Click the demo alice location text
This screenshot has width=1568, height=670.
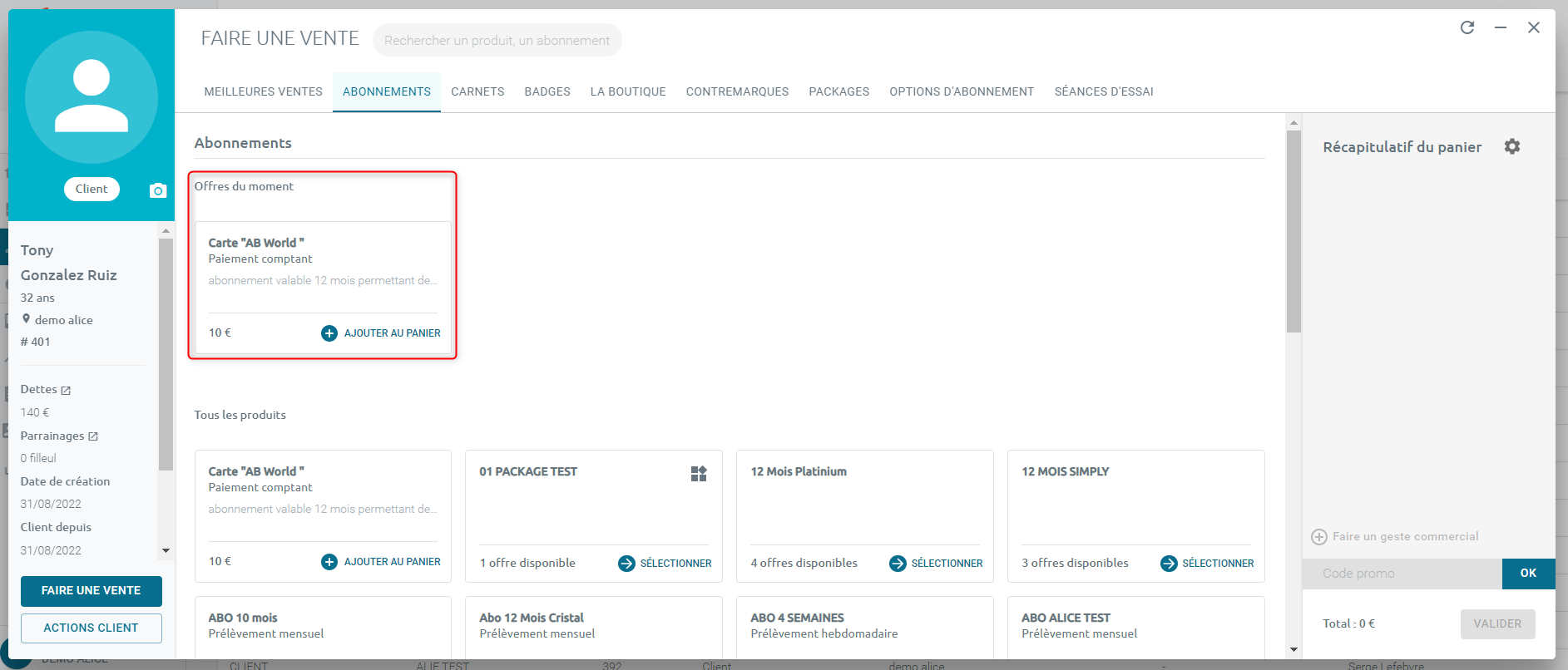64,321
